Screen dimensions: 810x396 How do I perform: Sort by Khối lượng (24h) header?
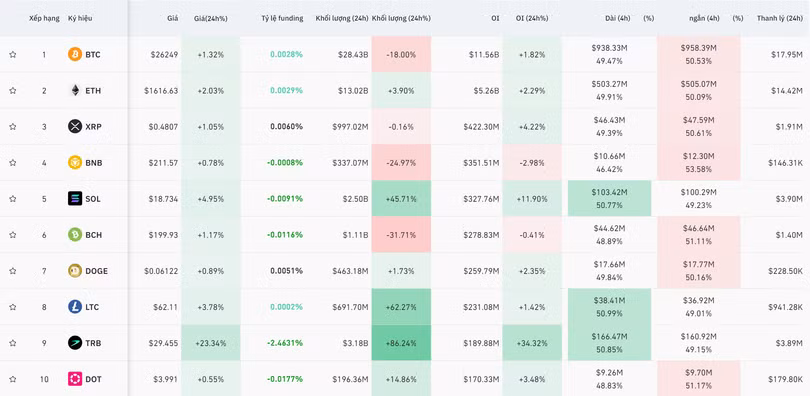coord(342,18)
